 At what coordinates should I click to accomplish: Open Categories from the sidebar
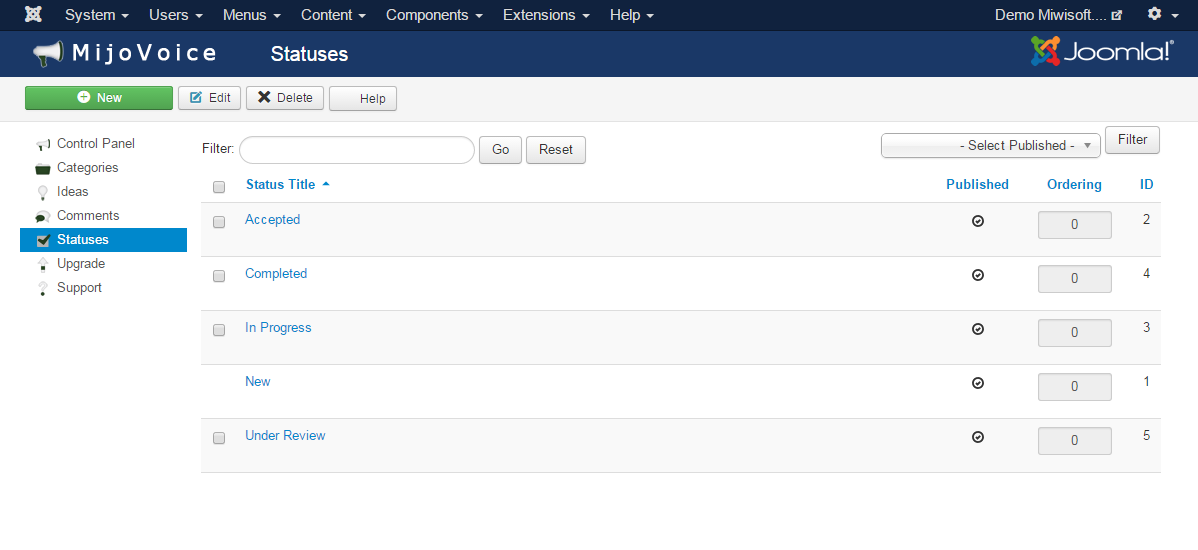[x=87, y=168]
